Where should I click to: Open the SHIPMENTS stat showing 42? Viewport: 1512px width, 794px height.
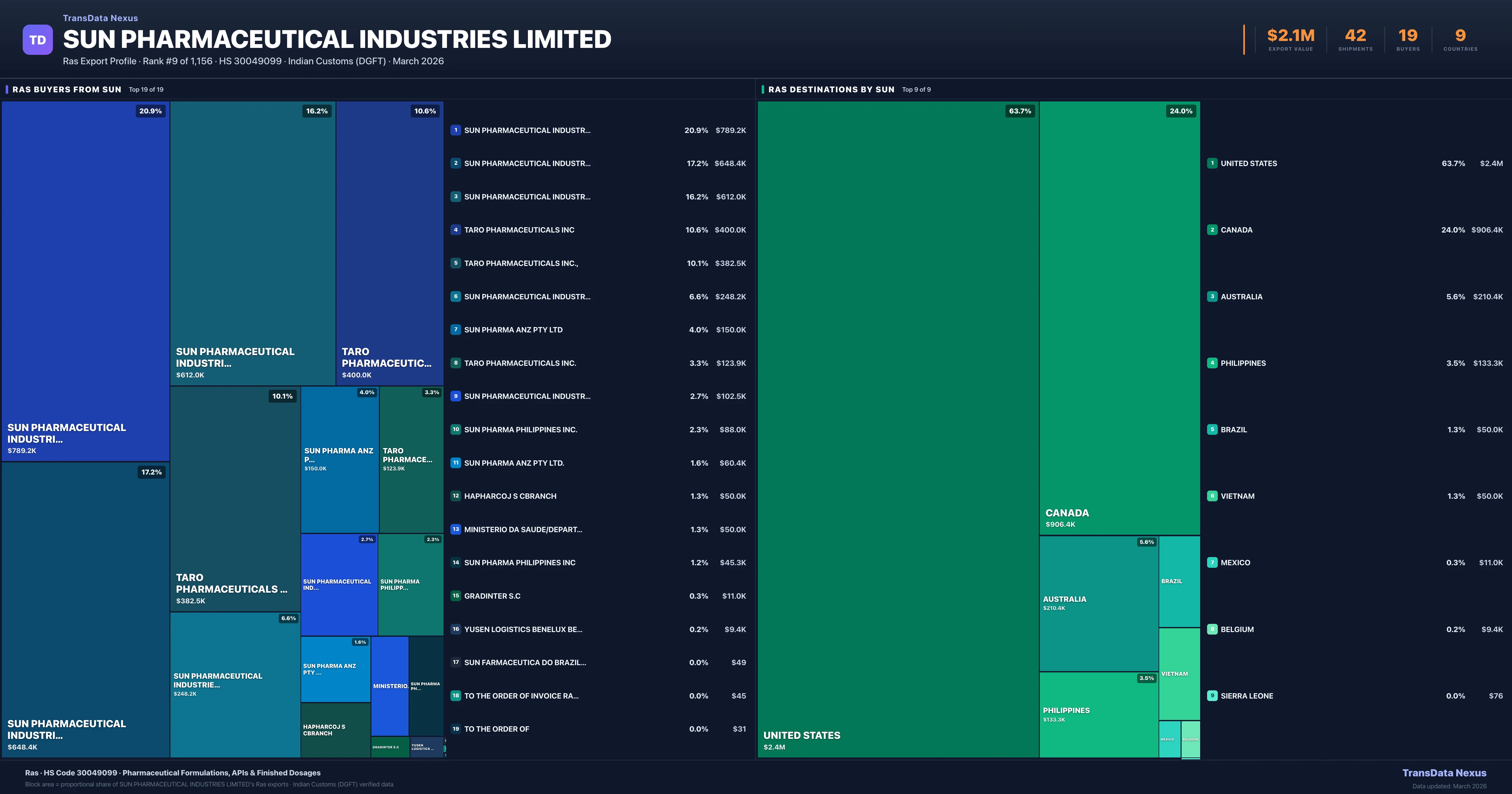tap(1355, 40)
